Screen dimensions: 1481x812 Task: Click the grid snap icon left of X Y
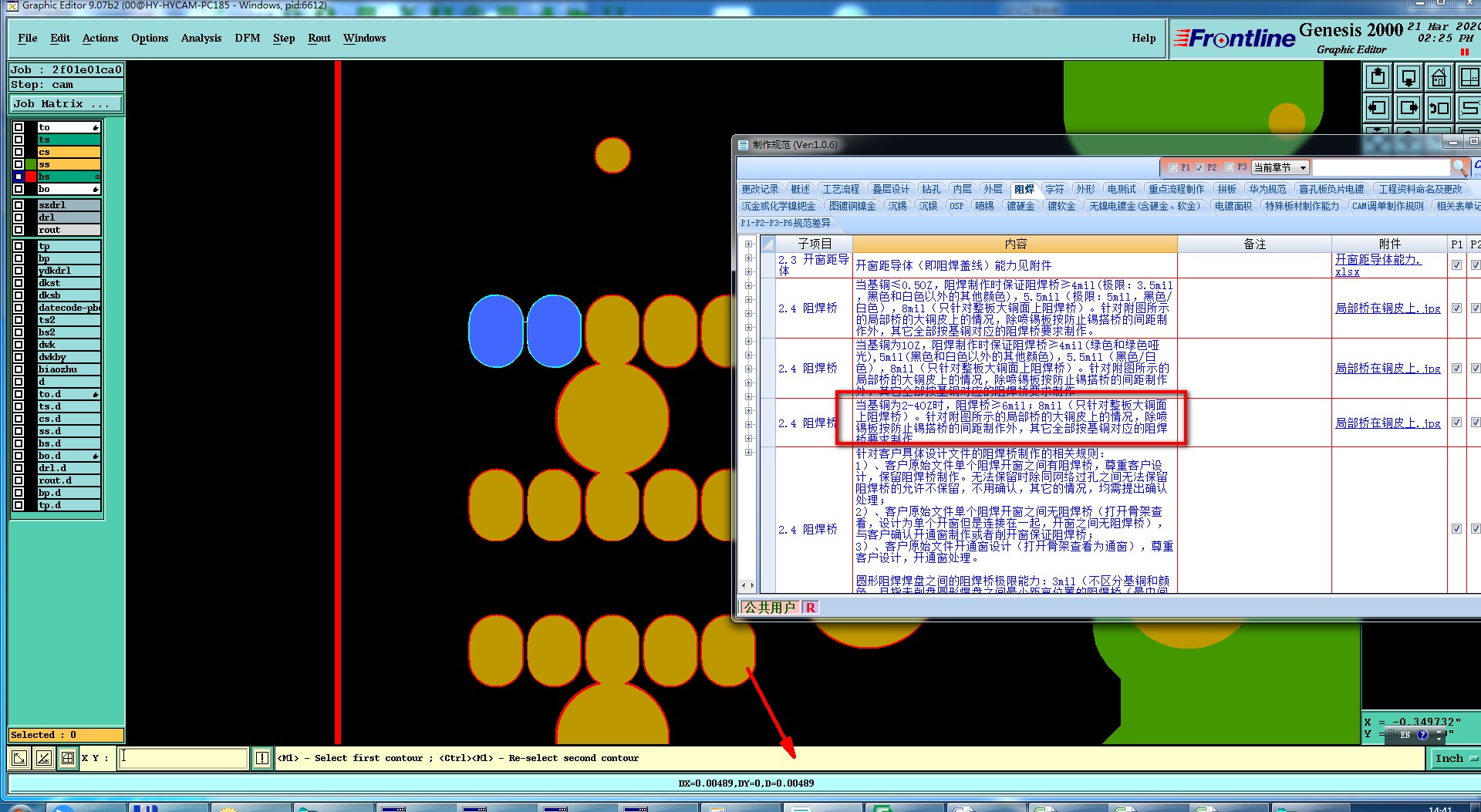pos(68,758)
